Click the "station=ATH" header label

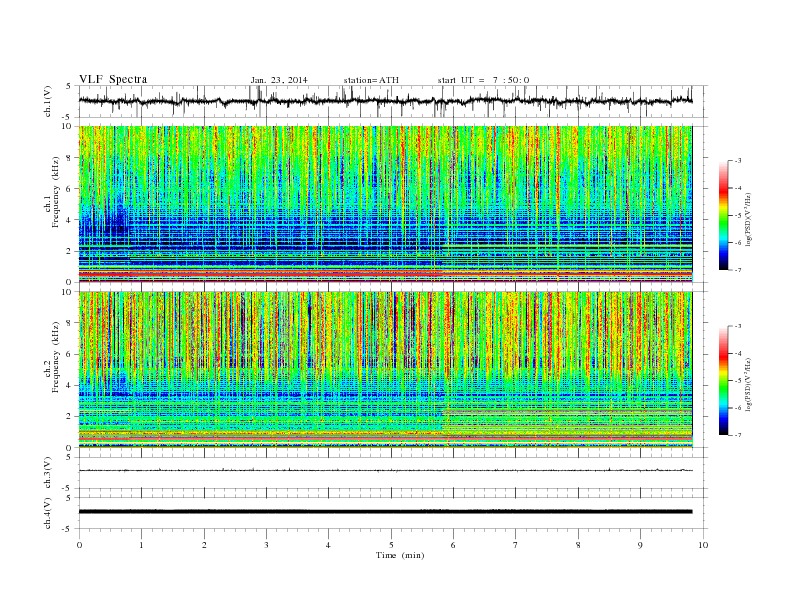371,80
